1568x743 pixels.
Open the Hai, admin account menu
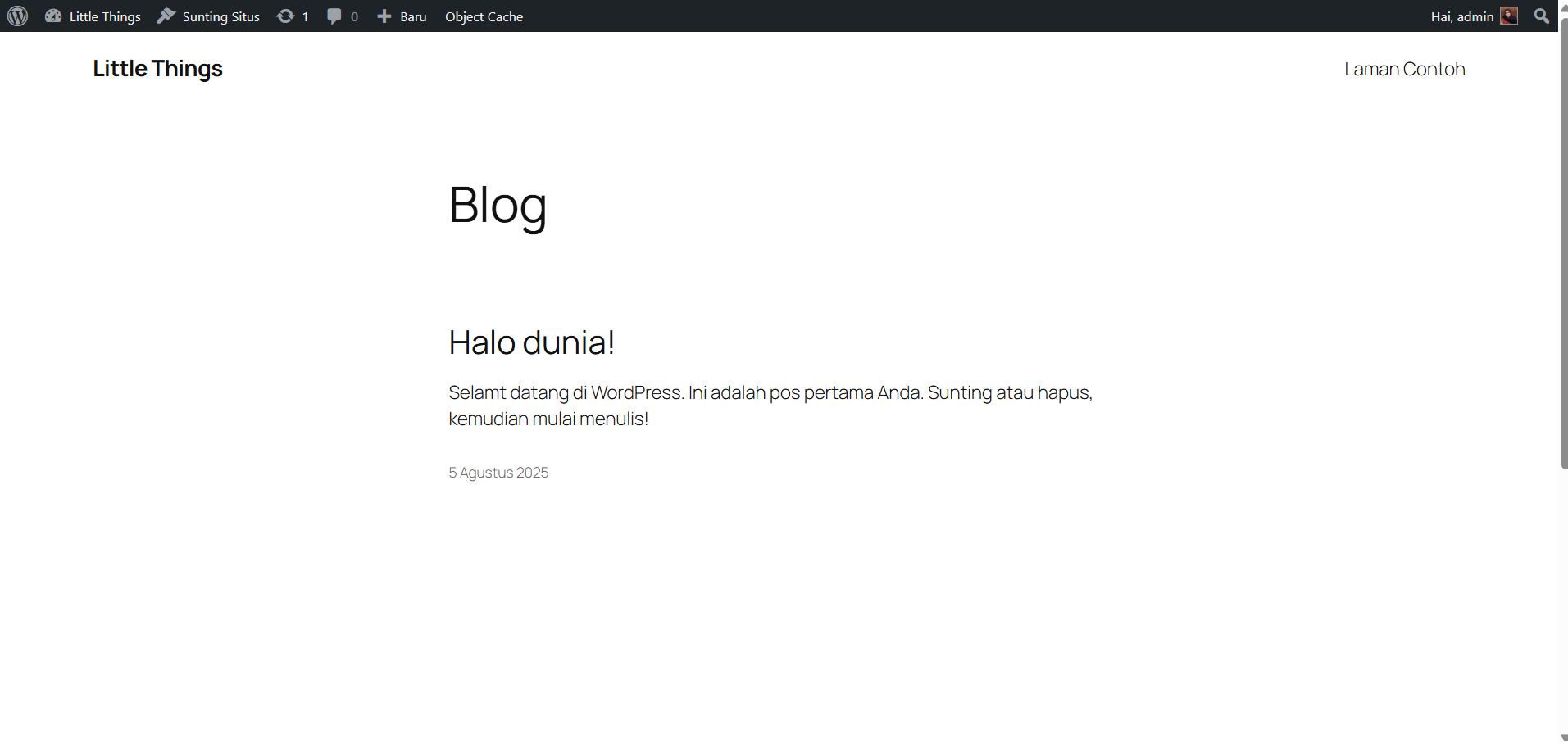coord(1461,16)
